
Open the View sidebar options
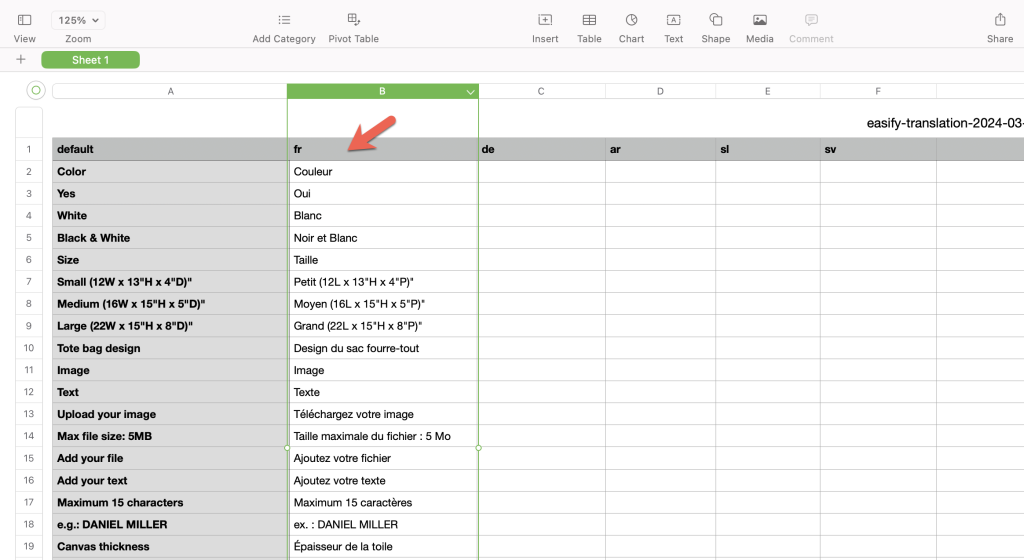pyautogui.click(x=24, y=20)
